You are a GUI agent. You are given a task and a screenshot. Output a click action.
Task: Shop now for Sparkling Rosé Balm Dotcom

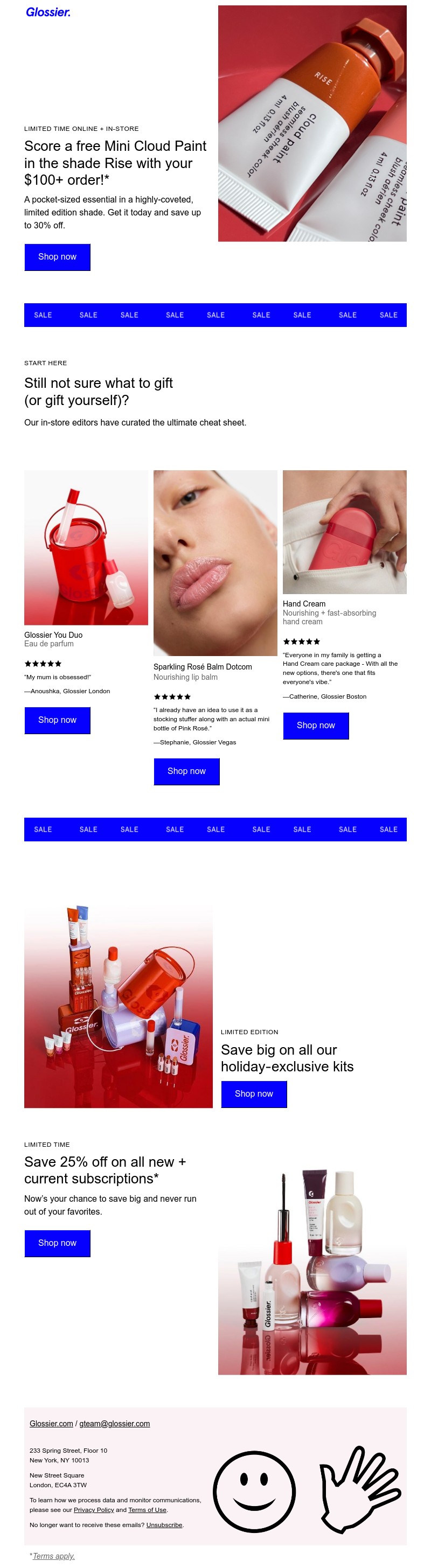186,771
